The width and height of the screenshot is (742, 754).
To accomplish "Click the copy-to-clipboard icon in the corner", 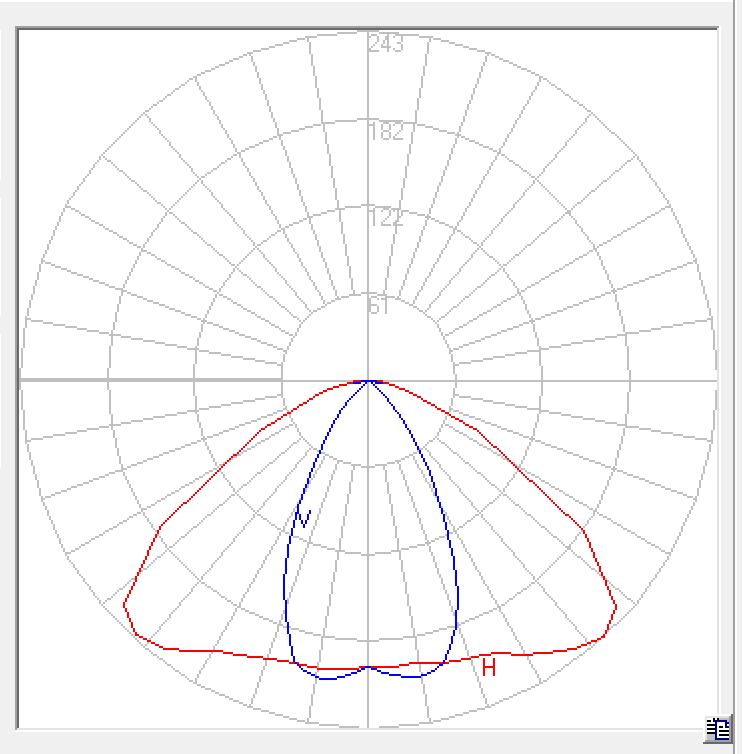I will pos(718,729).
